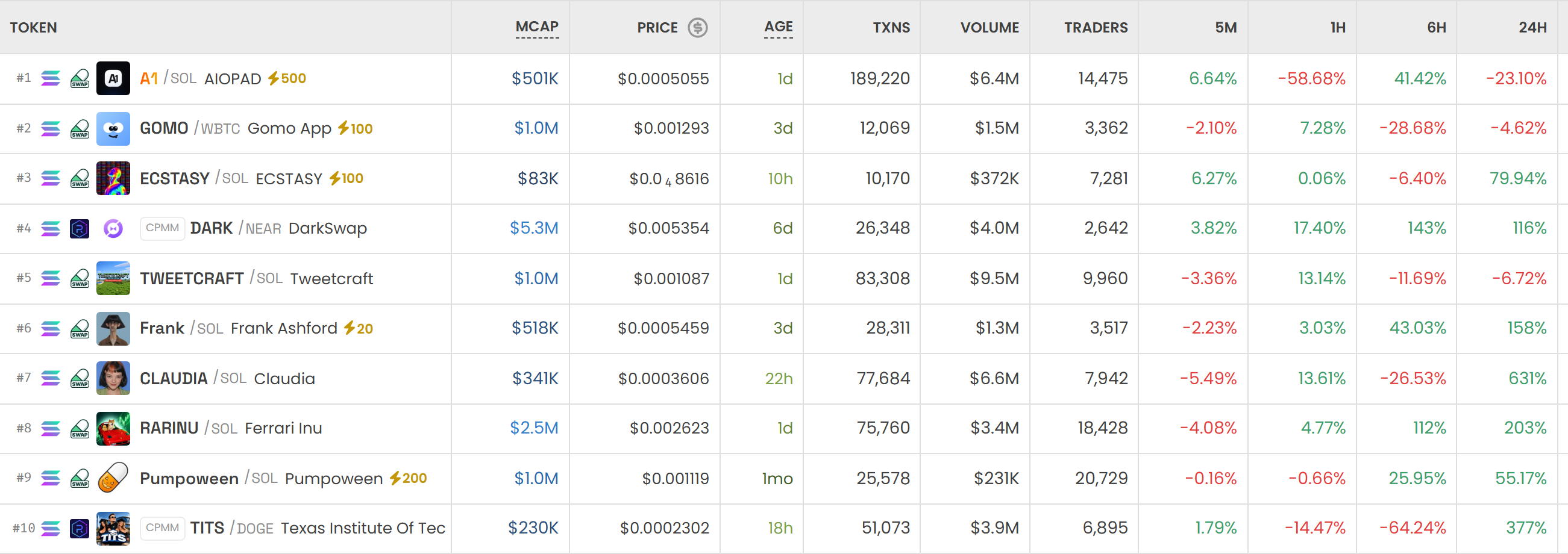Viewport: 1568px width, 554px height.
Task: Sort by AGE column header
Action: (778, 27)
